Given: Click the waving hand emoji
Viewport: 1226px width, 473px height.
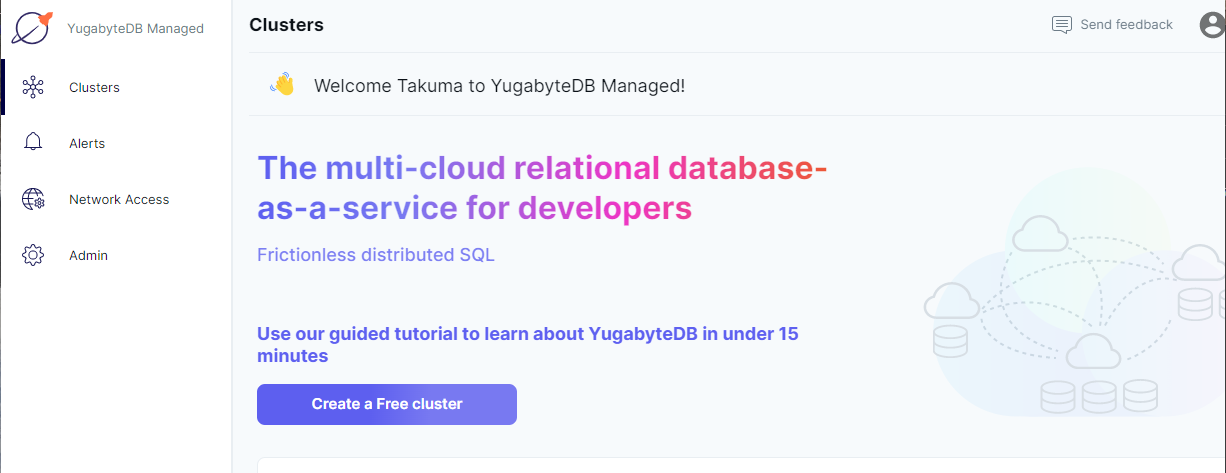Looking at the screenshot, I should point(282,85).
